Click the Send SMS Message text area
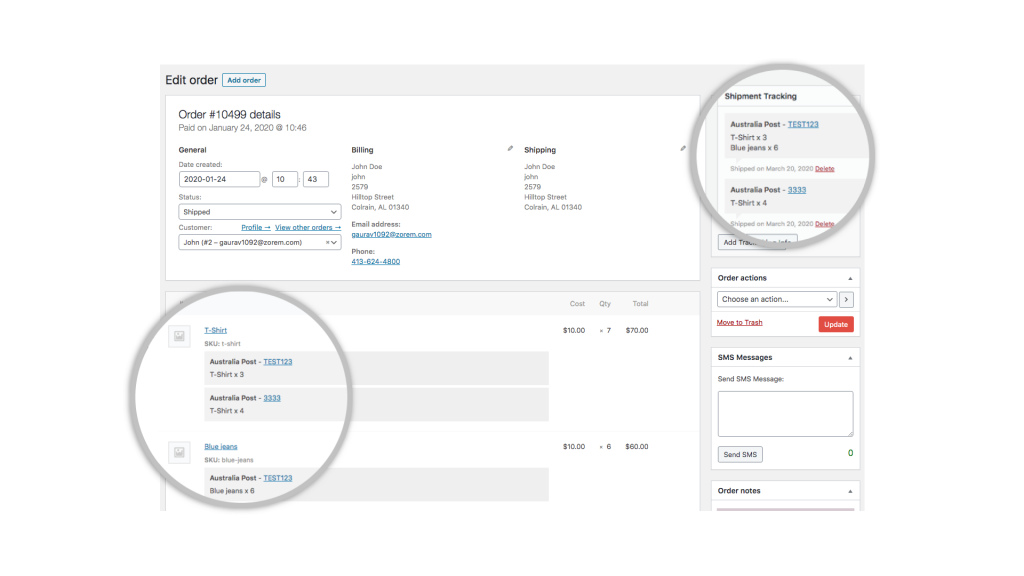The image size is (1024, 576). click(785, 414)
